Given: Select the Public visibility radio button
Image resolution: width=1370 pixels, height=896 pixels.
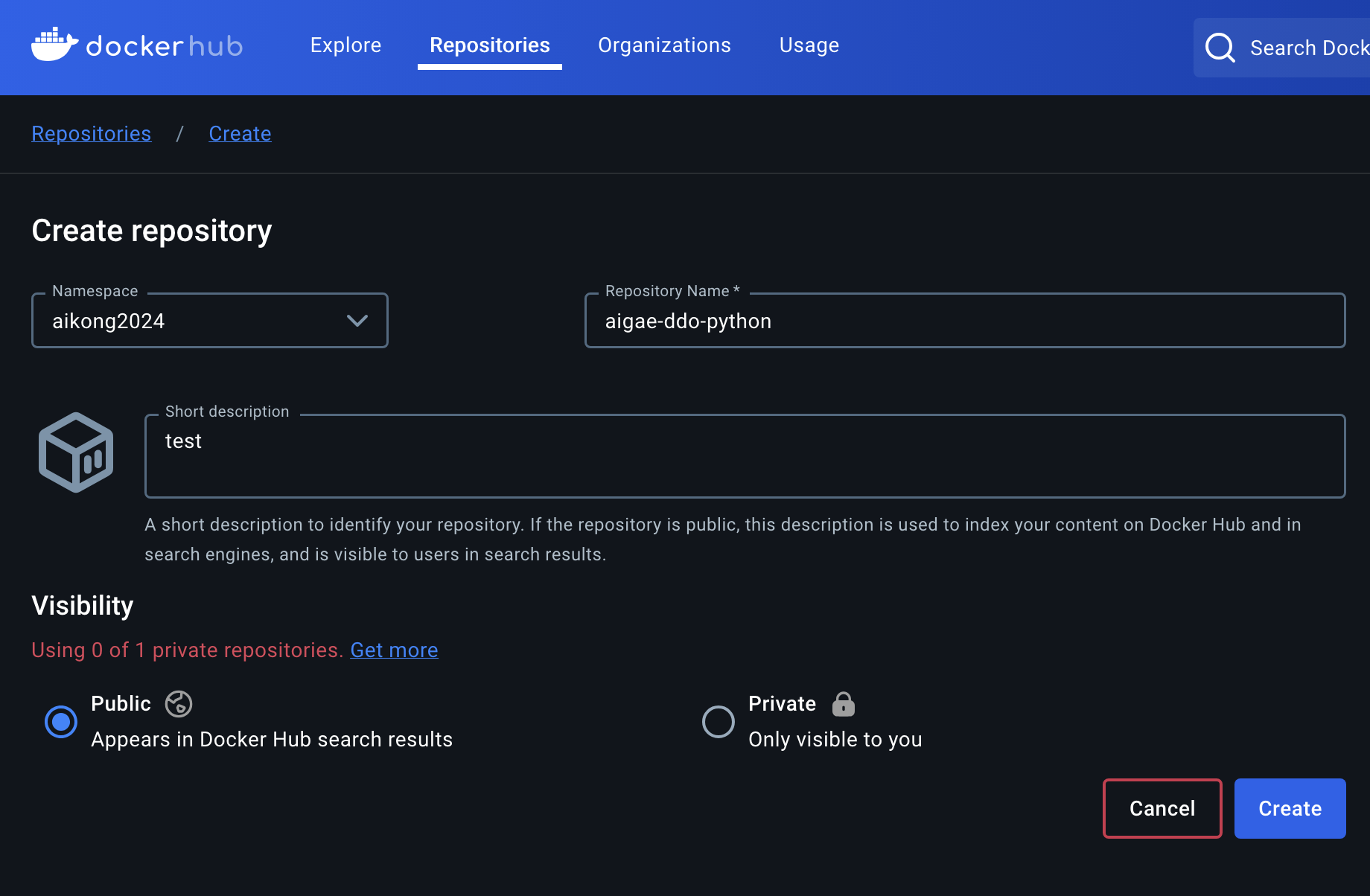Looking at the screenshot, I should click(x=61, y=722).
